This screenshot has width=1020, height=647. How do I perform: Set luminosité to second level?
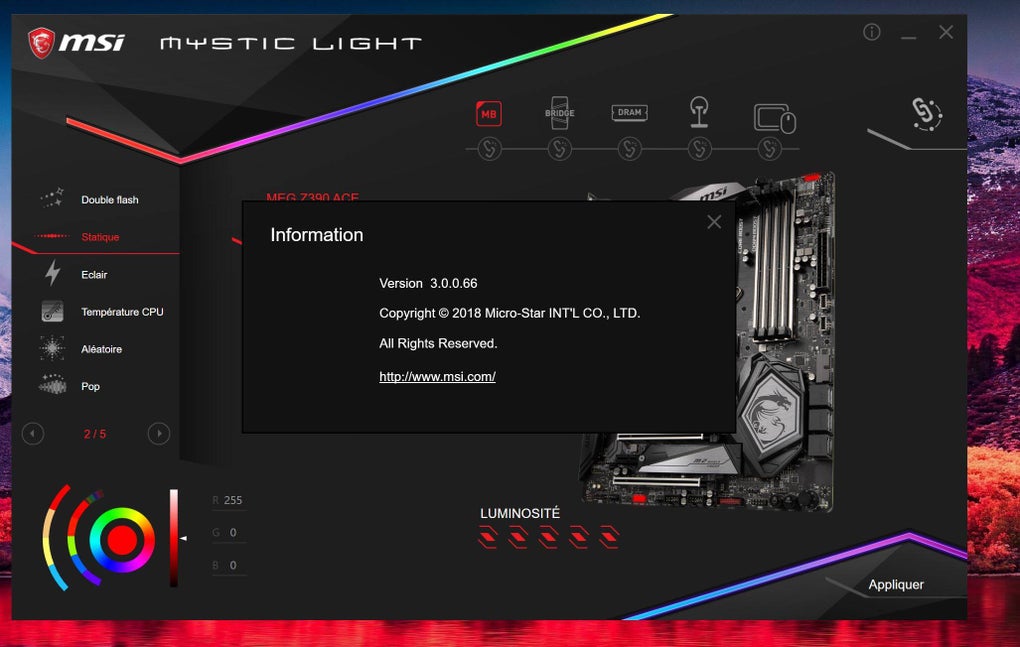pos(518,537)
